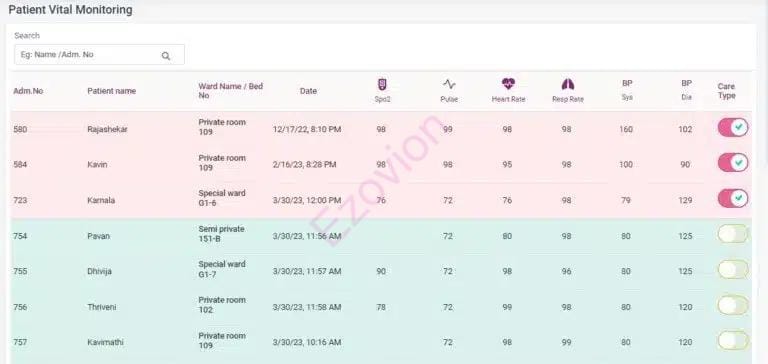Click Kavin's BP Sys value 100
The height and width of the screenshot is (364, 768).
coord(626,165)
